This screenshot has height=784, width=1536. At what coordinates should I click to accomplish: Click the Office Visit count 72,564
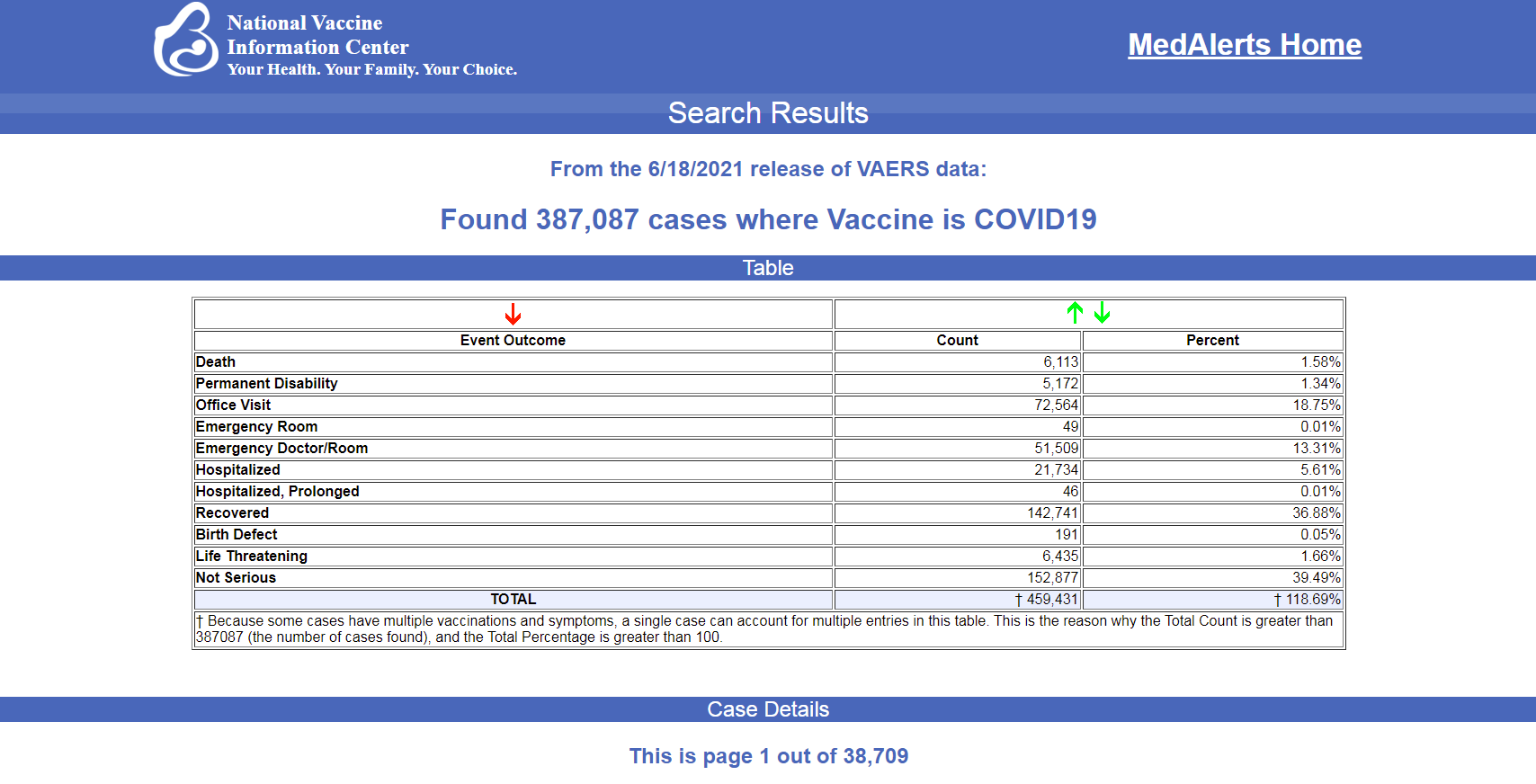(1056, 405)
